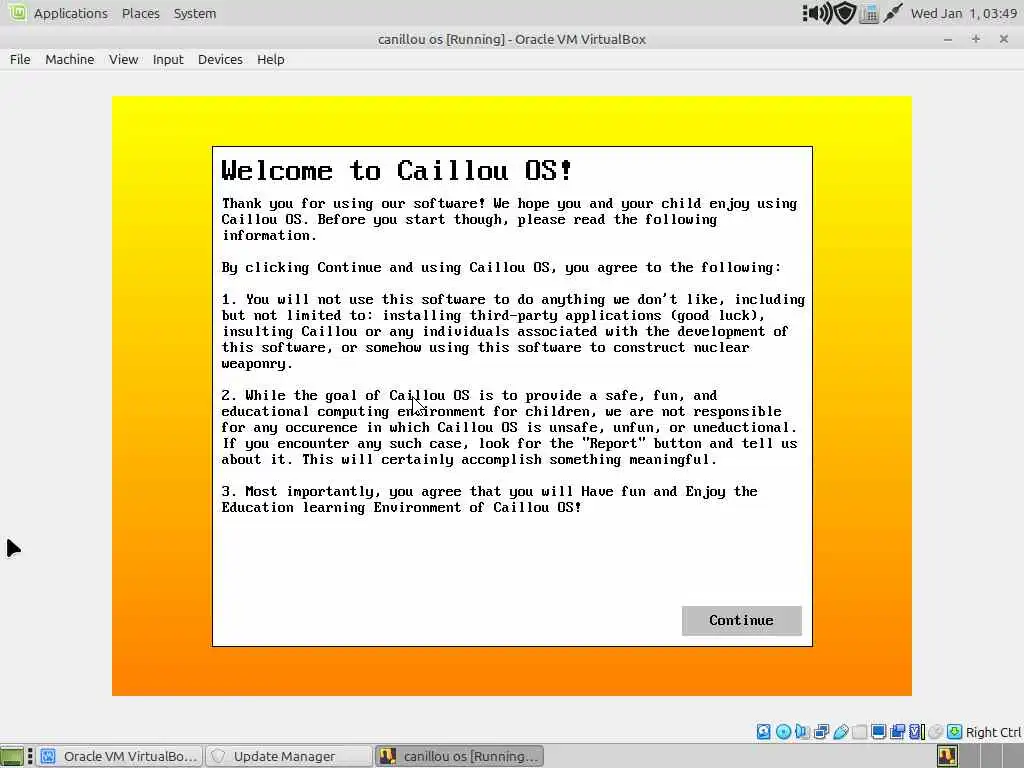Click the system monitor icon in the top tray
The width and height of the screenshot is (1024, 768).
click(869, 14)
